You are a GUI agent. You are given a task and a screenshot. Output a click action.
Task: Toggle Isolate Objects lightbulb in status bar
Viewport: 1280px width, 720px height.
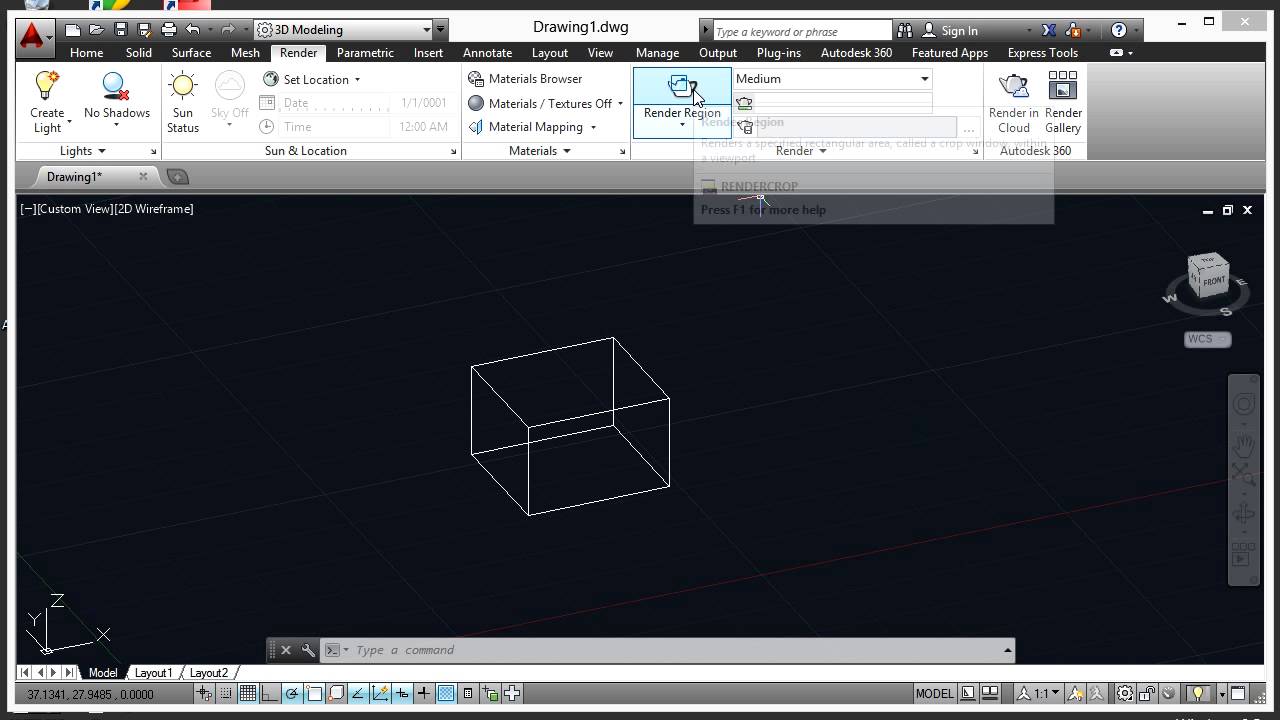click(x=1197, y=693)
